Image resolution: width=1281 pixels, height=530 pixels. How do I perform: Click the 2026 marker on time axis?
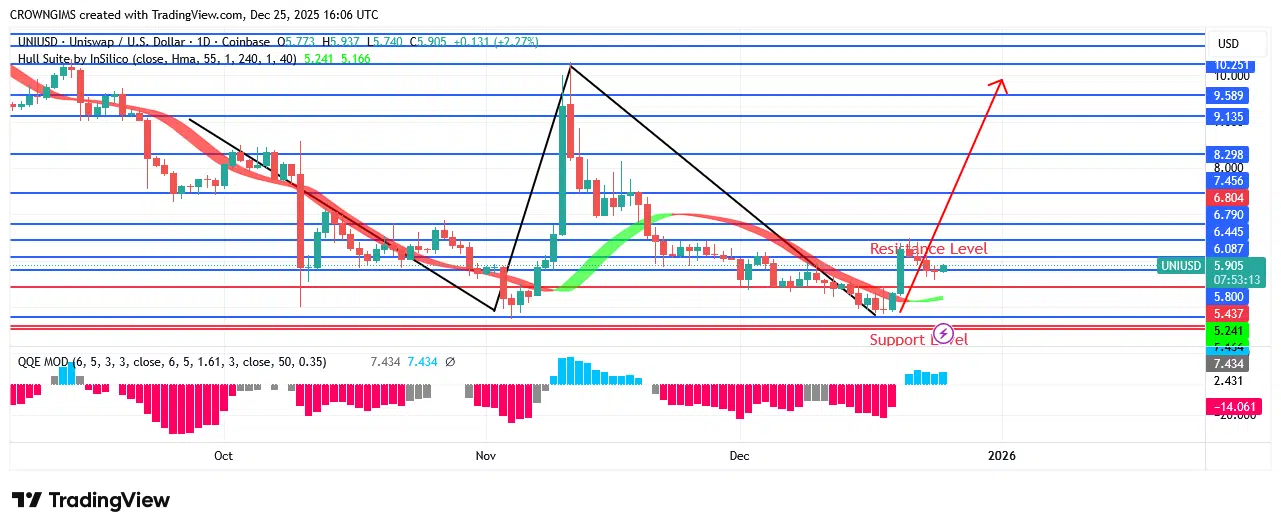tap(1001, 455)
